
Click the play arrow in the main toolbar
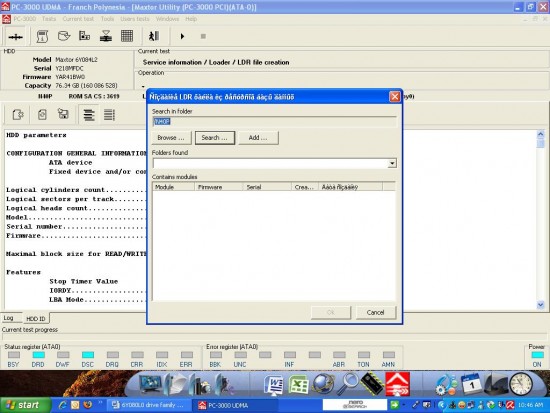[x=182, y=36]
